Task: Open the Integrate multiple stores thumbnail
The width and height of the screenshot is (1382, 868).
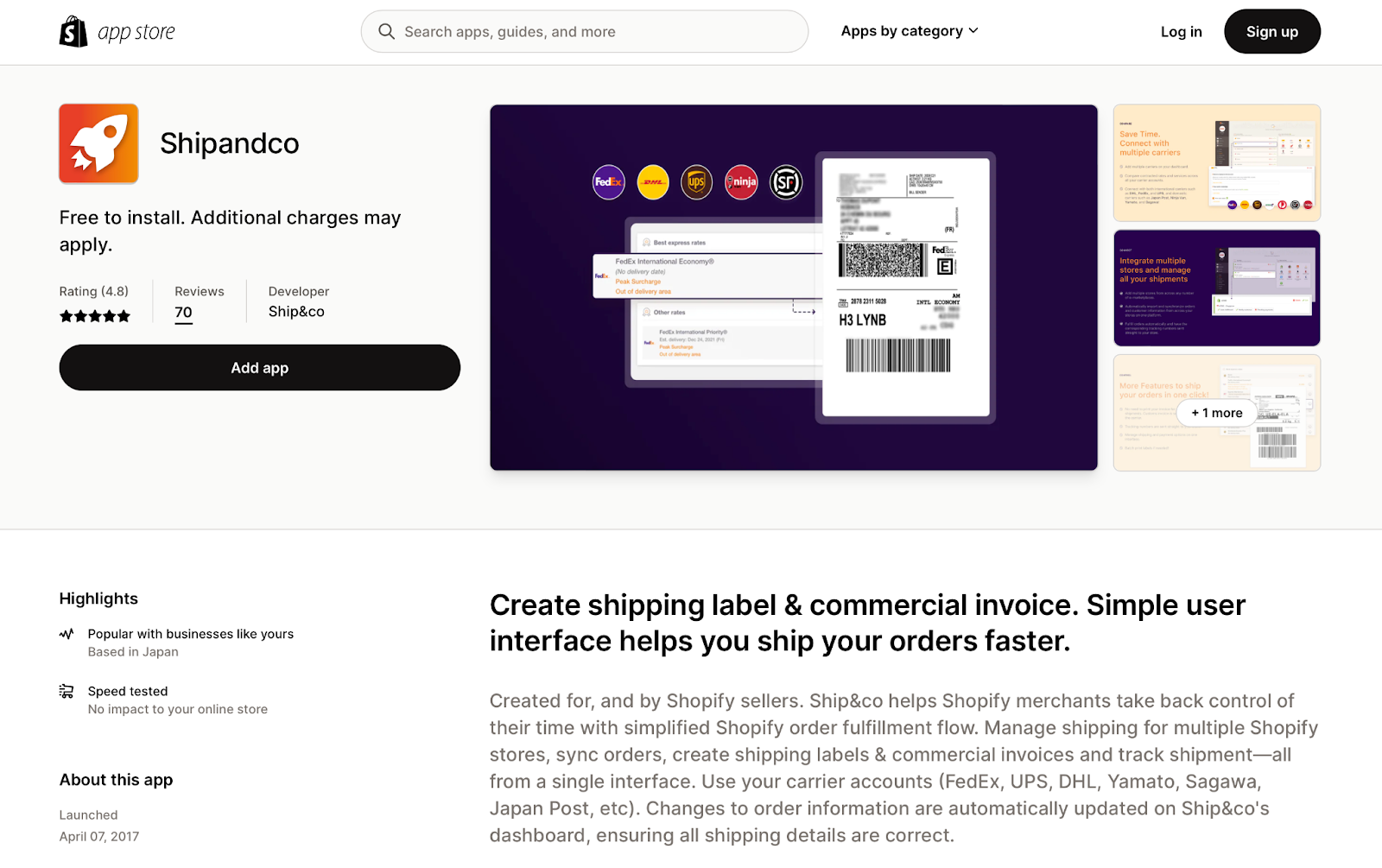Action: coord(1217,288)
